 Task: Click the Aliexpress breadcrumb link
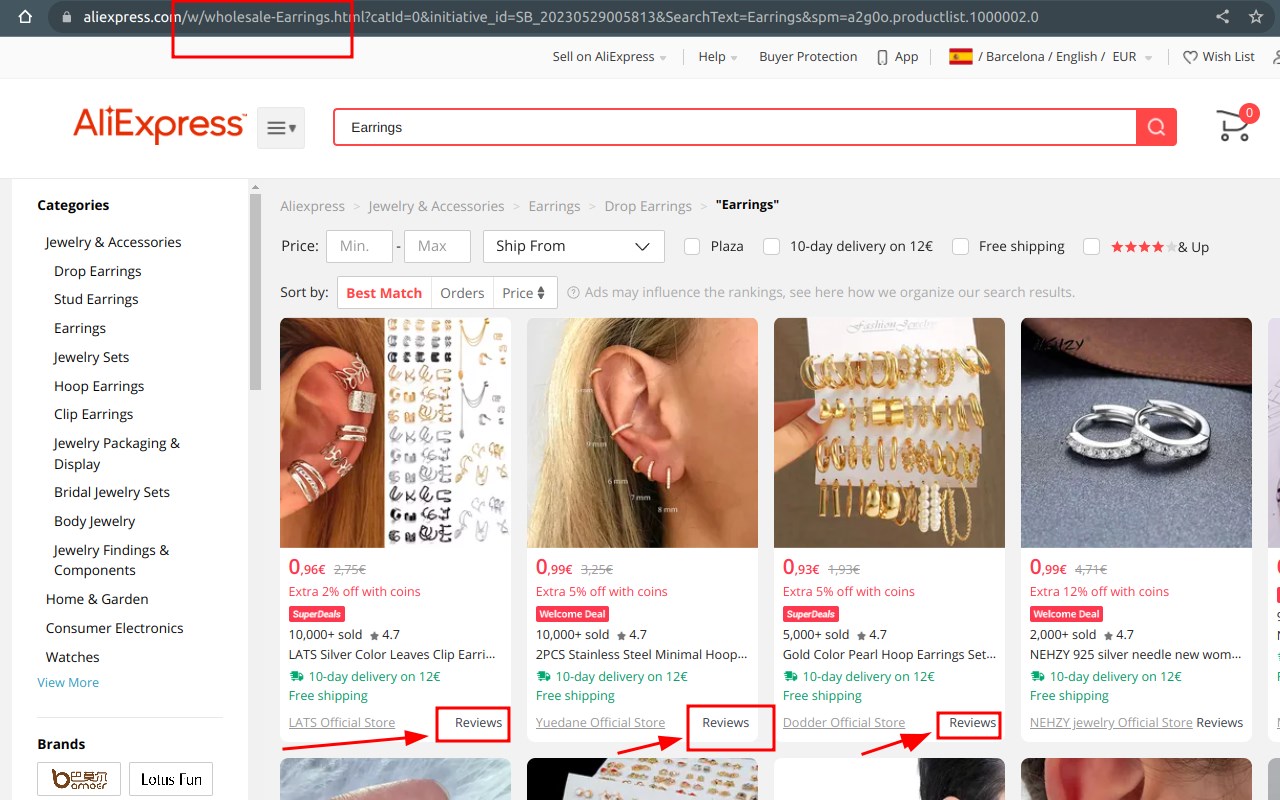click(312, 206)
